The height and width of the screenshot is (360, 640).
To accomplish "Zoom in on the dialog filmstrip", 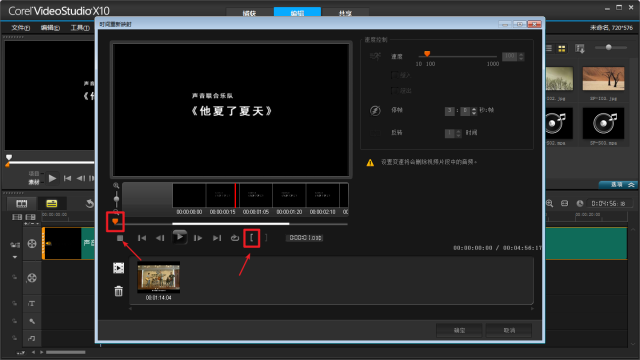I will [116, 186].
